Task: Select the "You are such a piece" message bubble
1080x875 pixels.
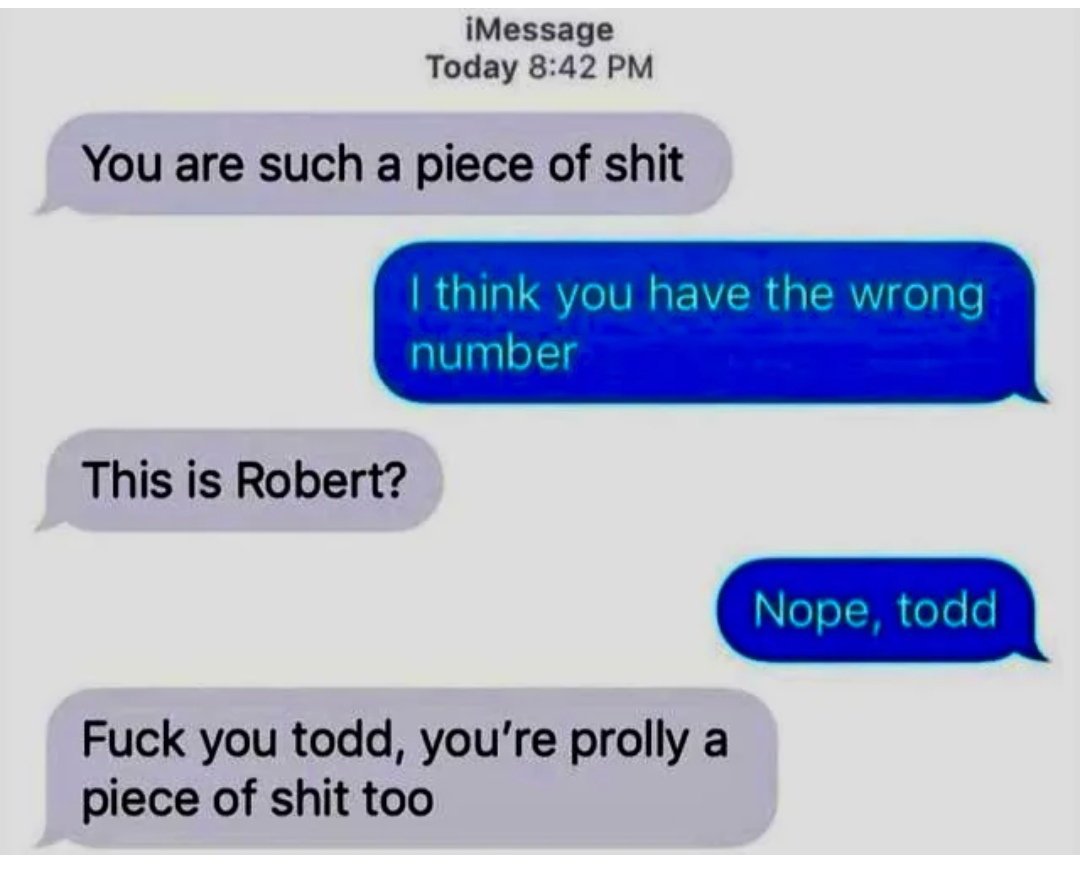Action: 383,164
